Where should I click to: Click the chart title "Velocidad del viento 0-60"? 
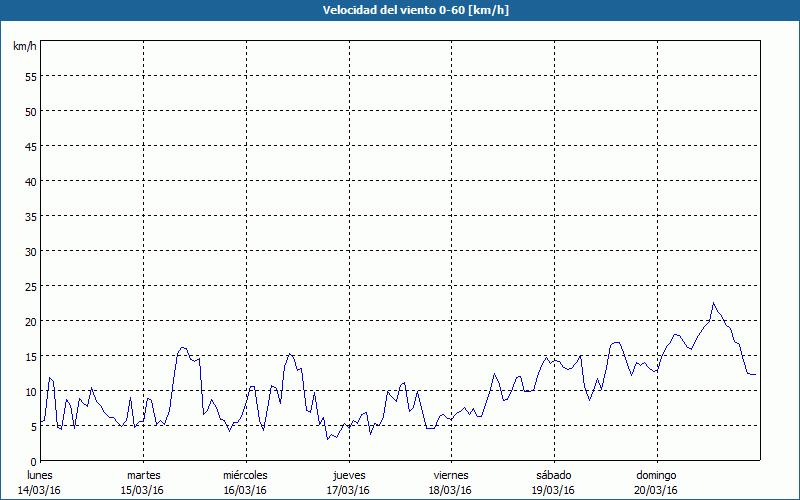click(x=399, y=10)
